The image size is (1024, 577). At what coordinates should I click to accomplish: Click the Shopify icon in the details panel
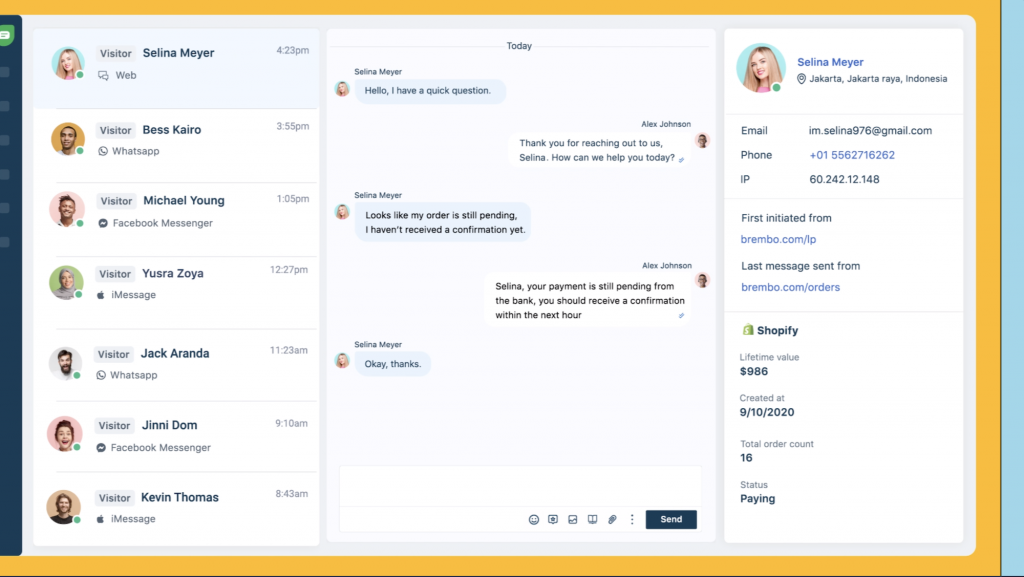click(x=746, y=330)
